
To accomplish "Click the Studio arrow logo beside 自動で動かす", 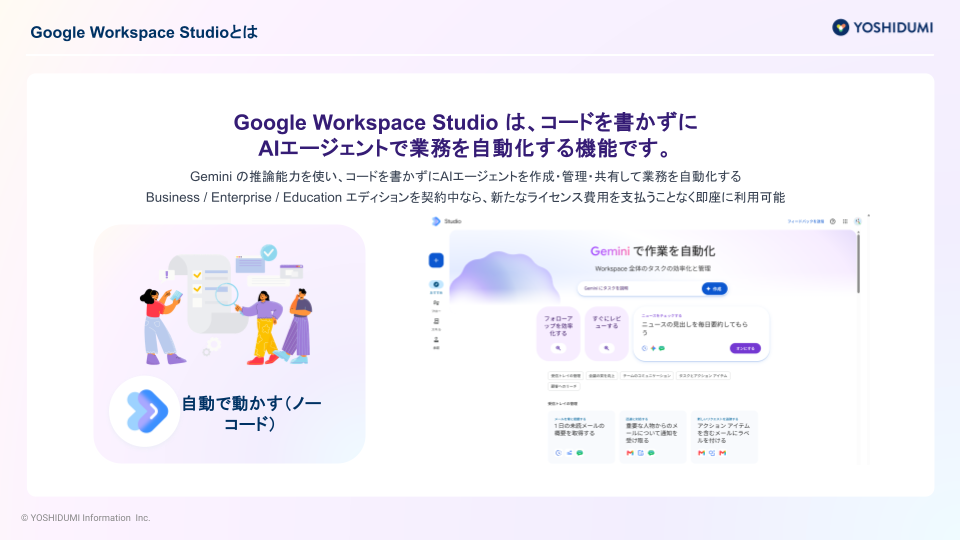I will pyautogui.click(x=145, y=411).
